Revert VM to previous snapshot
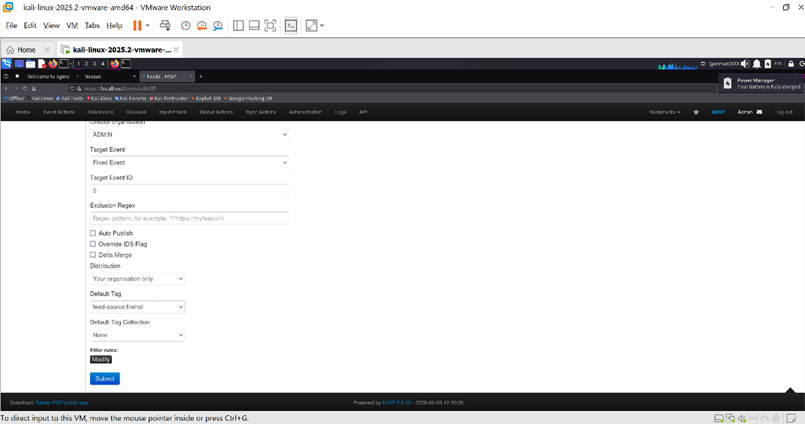This screenshot has width=805, height=424. click(202, 26)
